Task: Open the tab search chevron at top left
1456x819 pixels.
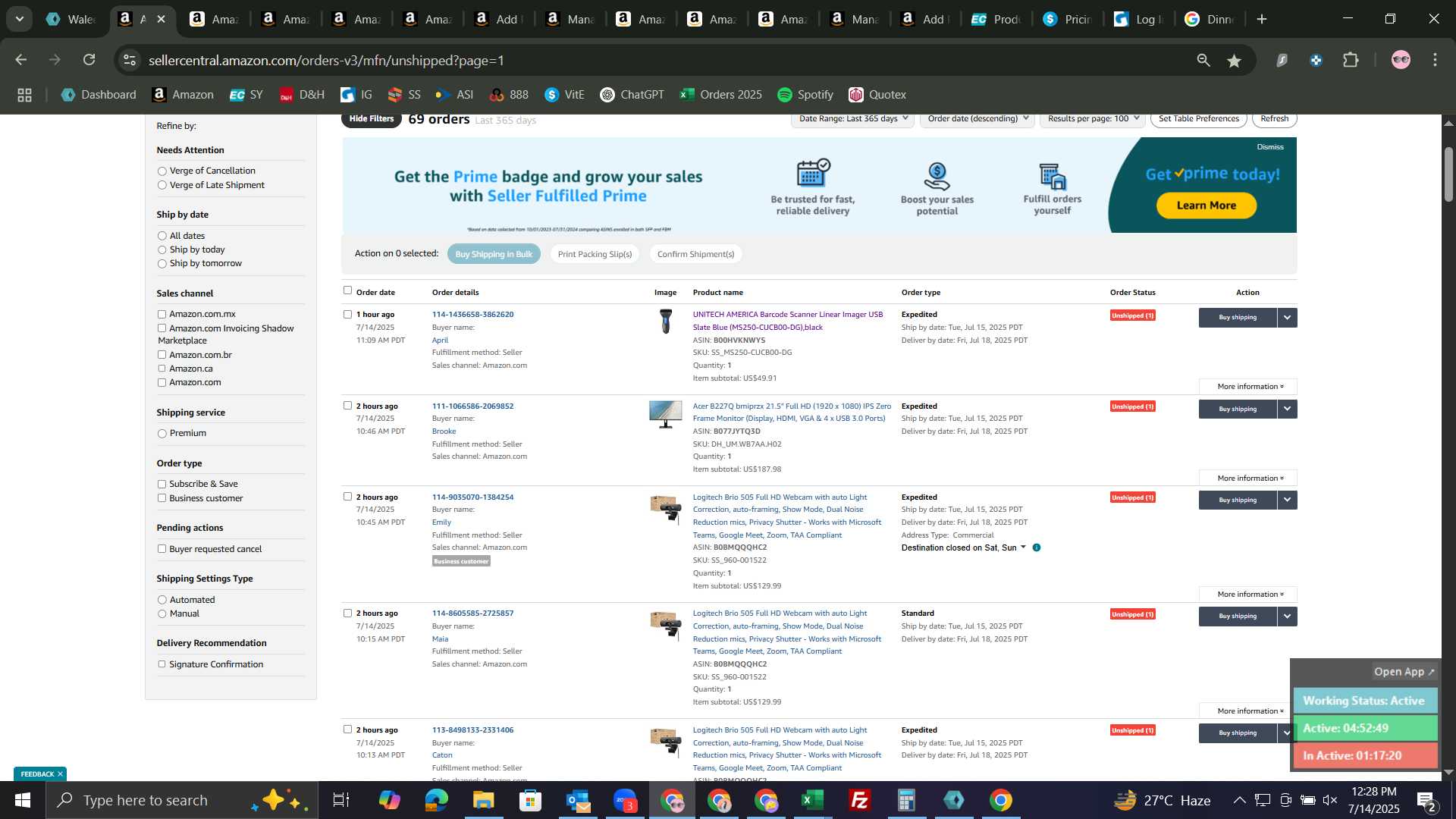Action: (x=20, y=19)
